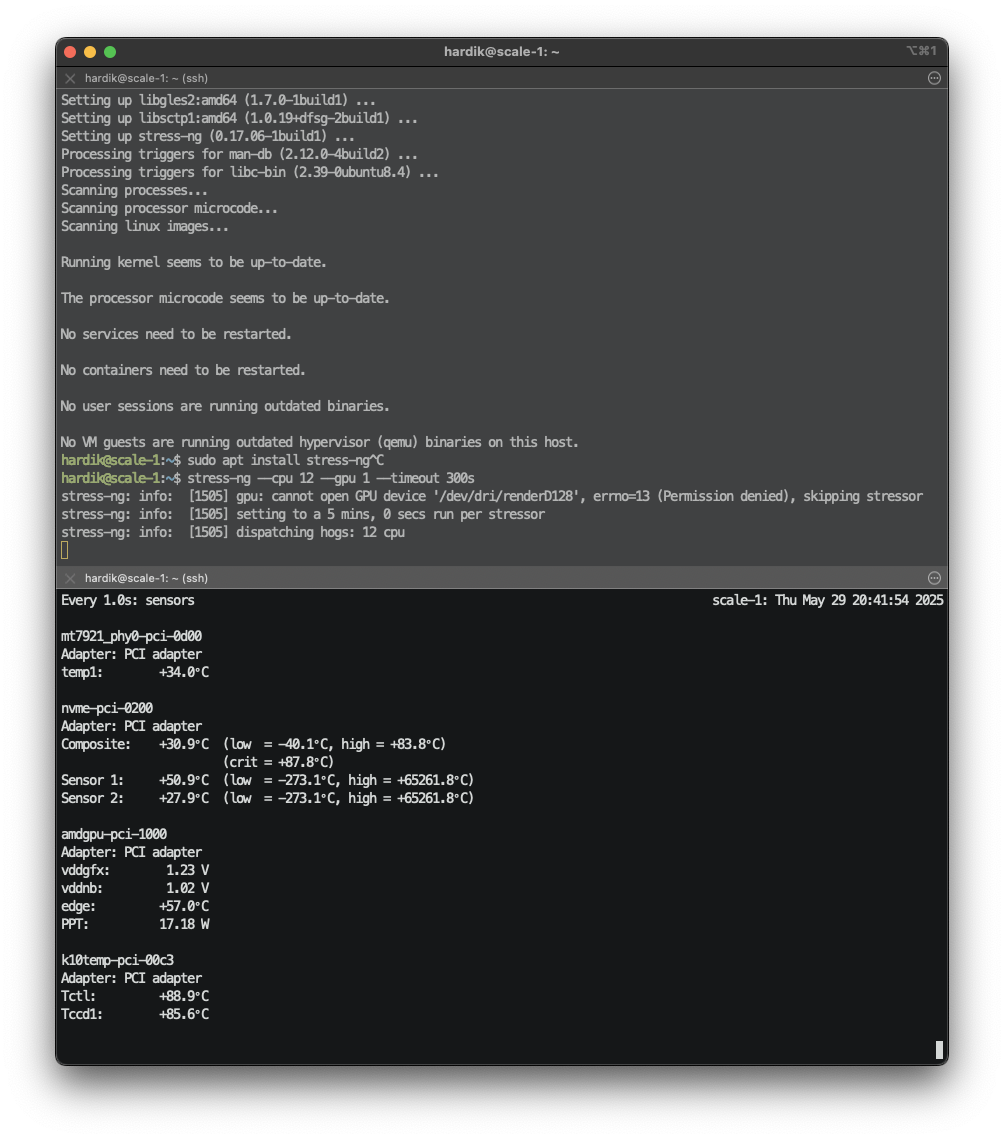Image resolution: width=1004 pixels, height=1139 pixels.
Task: Click 'setting to a 5 mins, 0 secs run per stressor' line
Action: [303, 514]
